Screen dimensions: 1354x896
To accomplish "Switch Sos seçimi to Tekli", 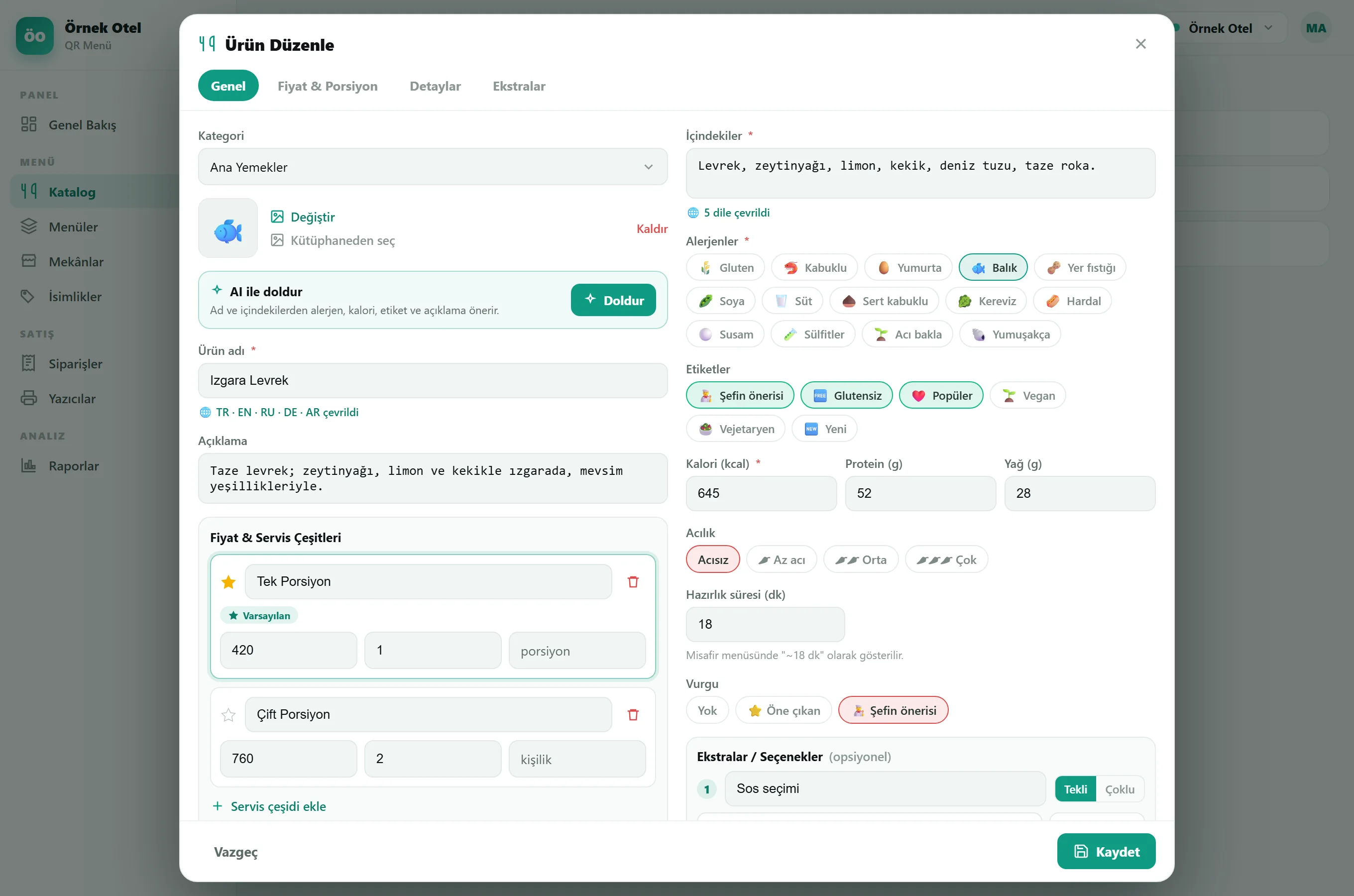I will click(x=1075, y=789).
